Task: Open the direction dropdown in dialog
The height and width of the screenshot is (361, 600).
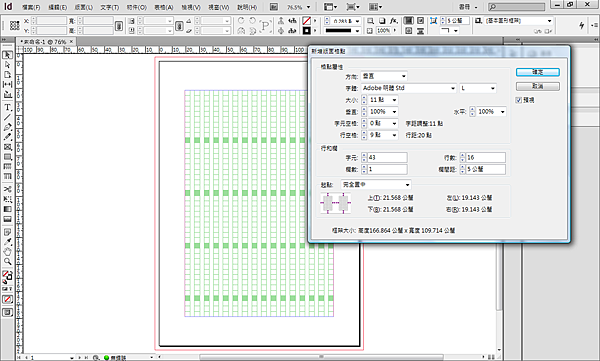Action: click(384, 76)
